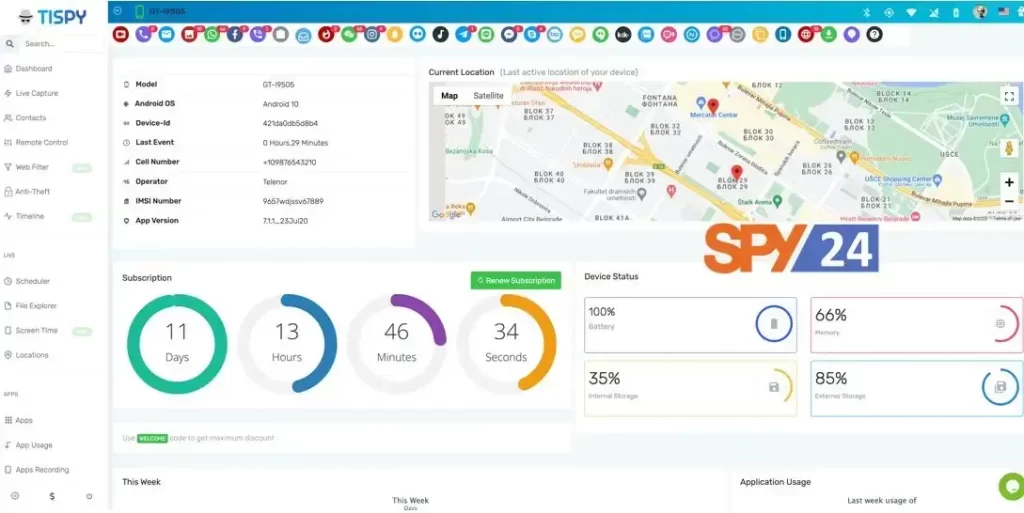Switch the map to Satellite view

(488, 95)
